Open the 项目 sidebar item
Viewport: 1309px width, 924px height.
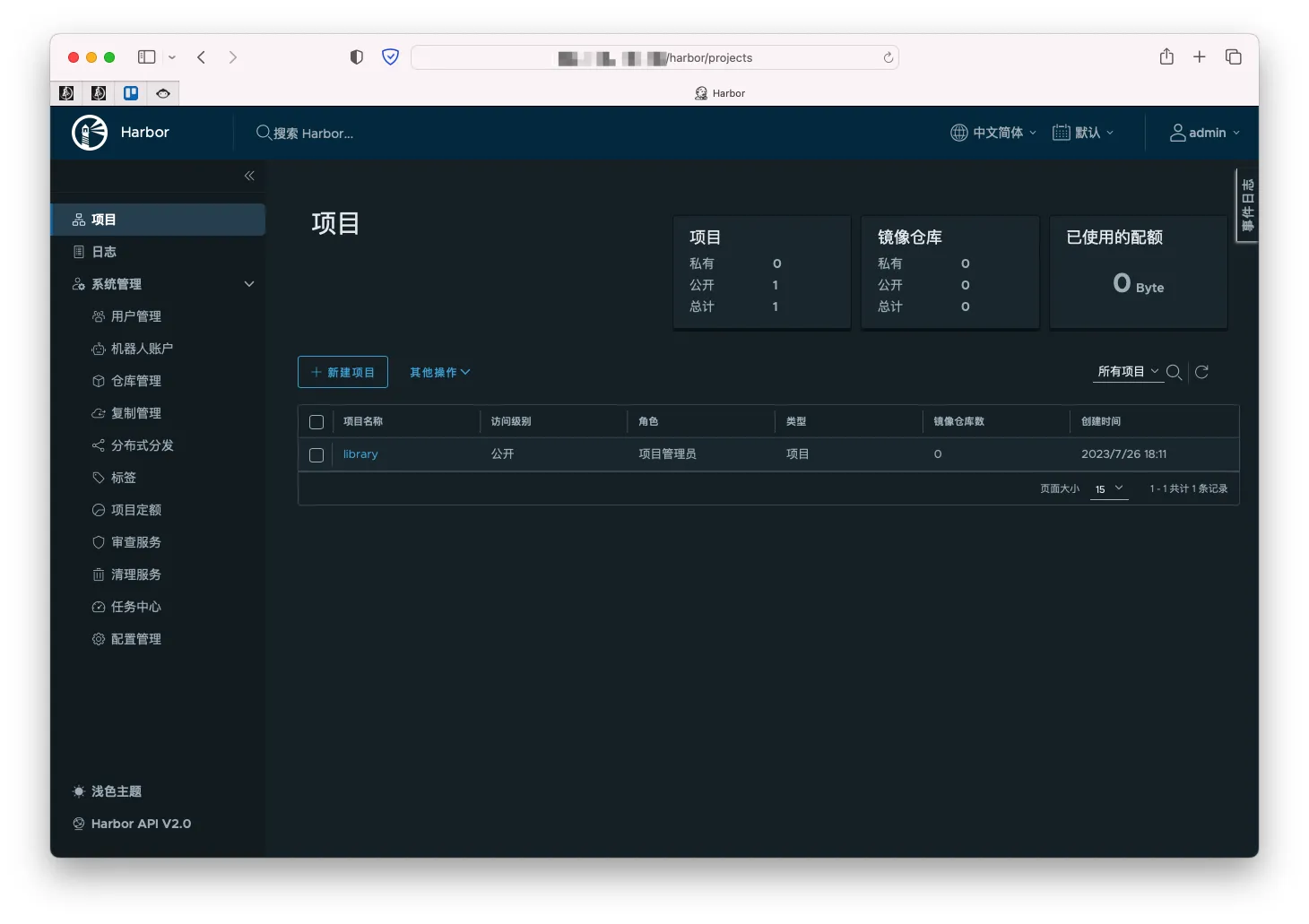[x=158, y=220]
